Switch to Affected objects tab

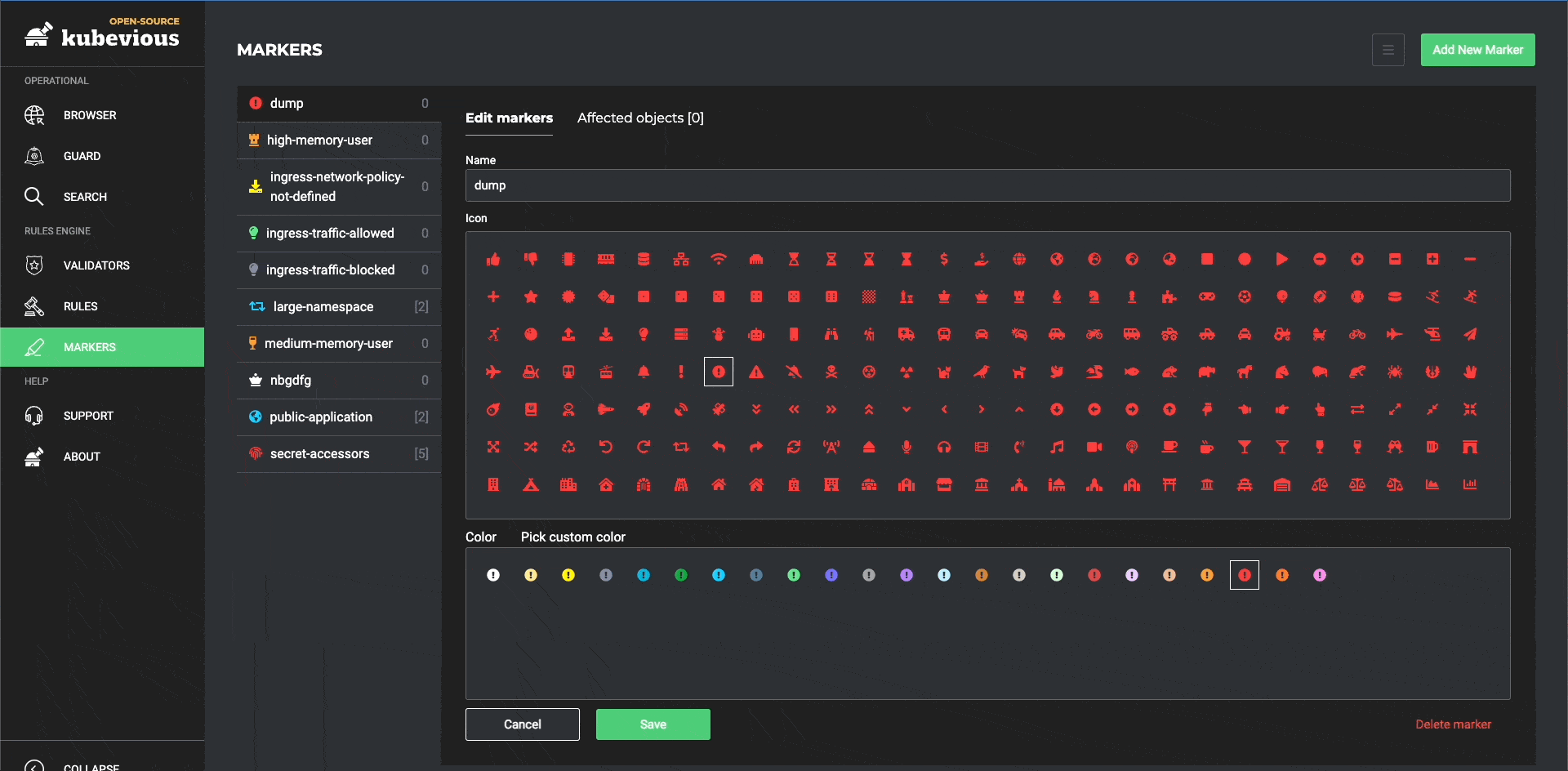(640, 118)
